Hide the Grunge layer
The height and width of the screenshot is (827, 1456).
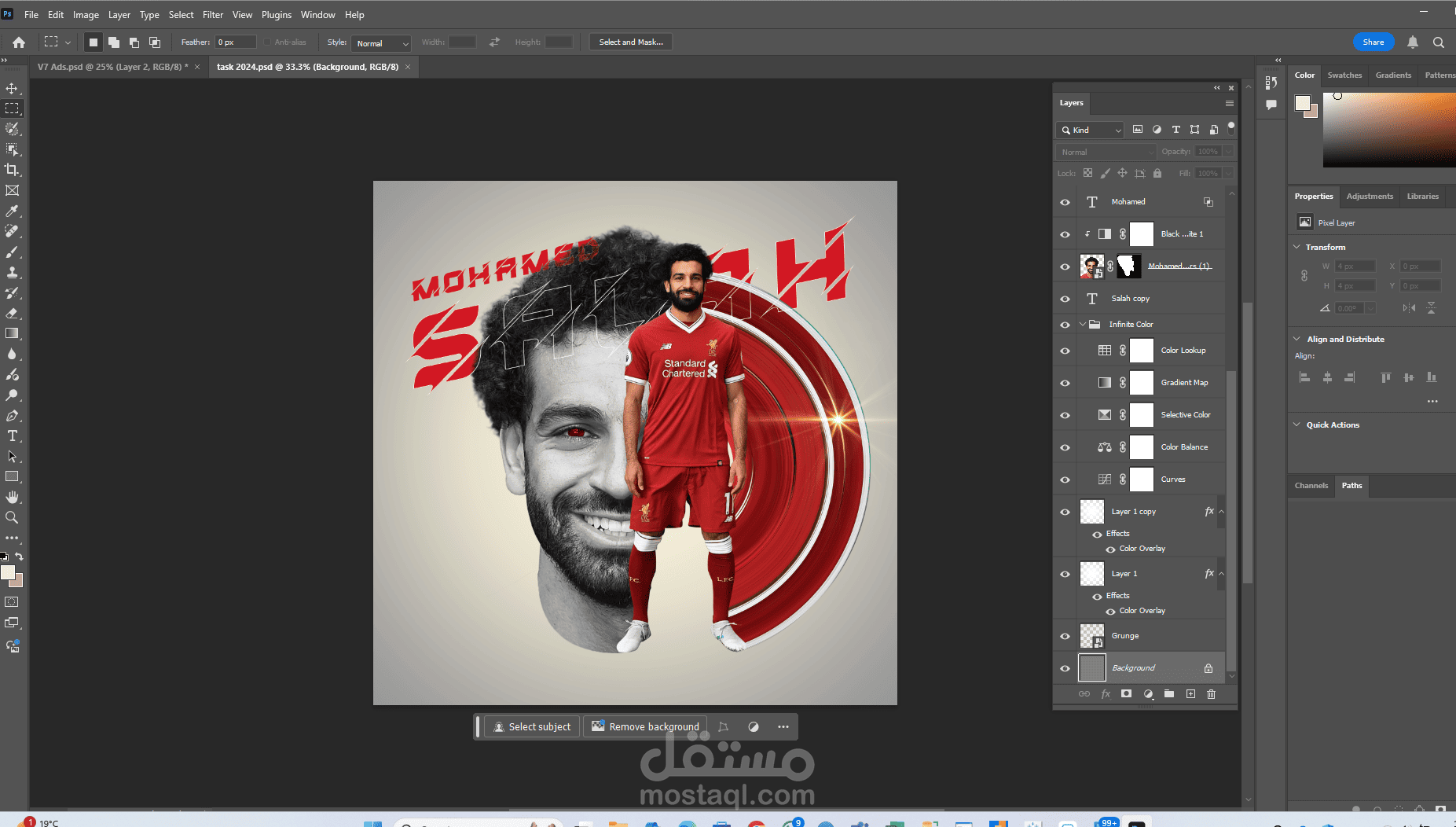point(1065,636)
